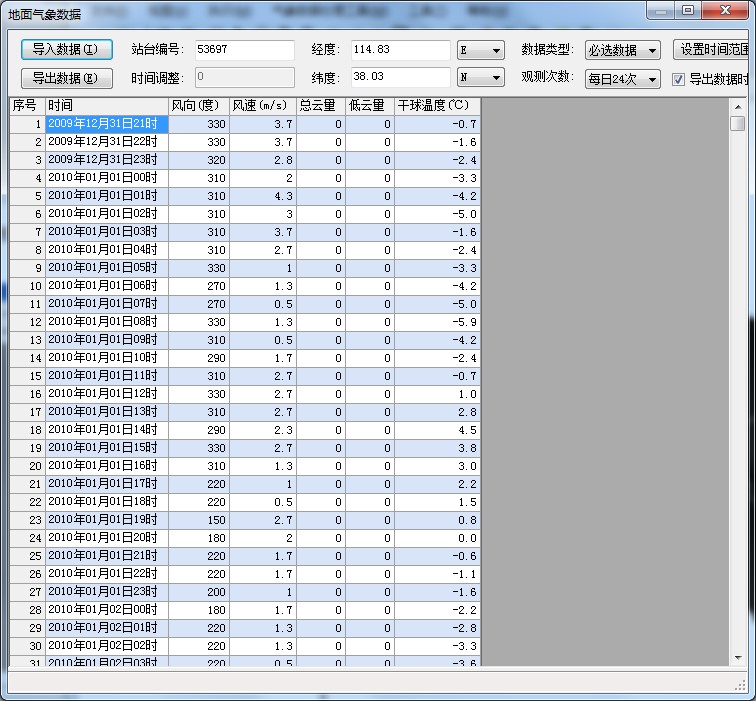
Task: Select row number 10 header
Action: click(x=28, y=286)
